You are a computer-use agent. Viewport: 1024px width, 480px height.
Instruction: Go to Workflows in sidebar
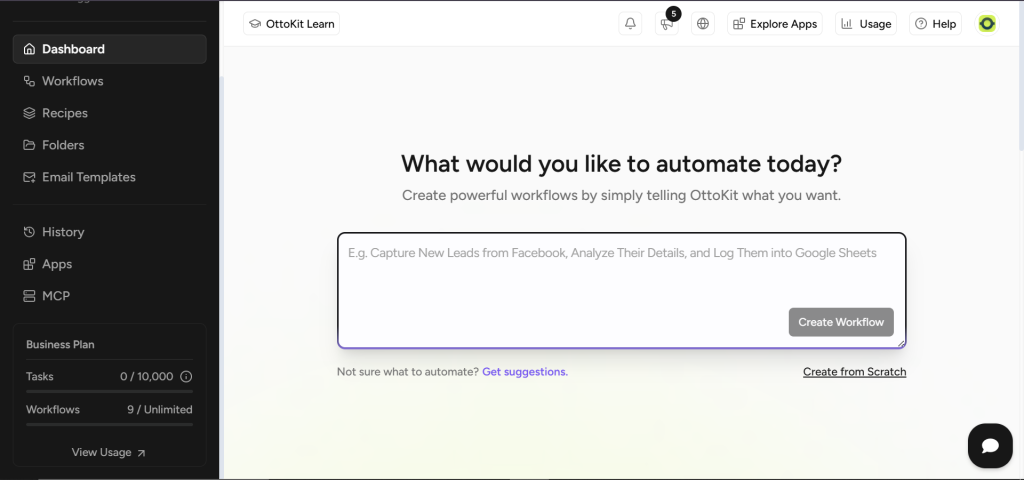(x=110, y=81)
